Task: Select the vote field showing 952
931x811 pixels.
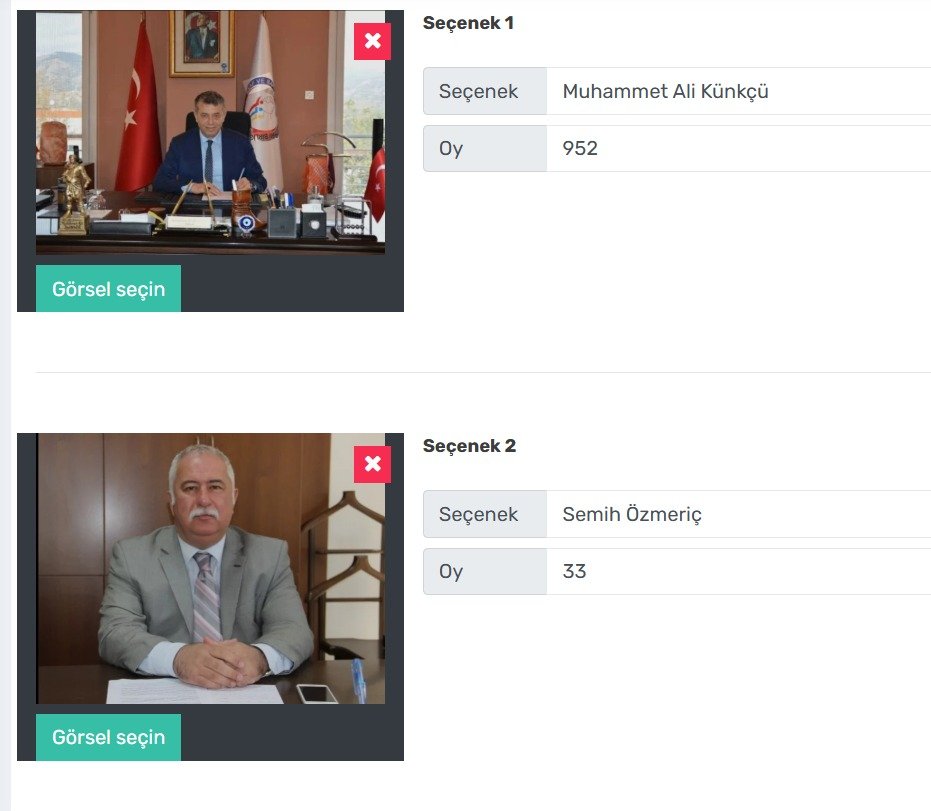Action: tap(739, 148)
